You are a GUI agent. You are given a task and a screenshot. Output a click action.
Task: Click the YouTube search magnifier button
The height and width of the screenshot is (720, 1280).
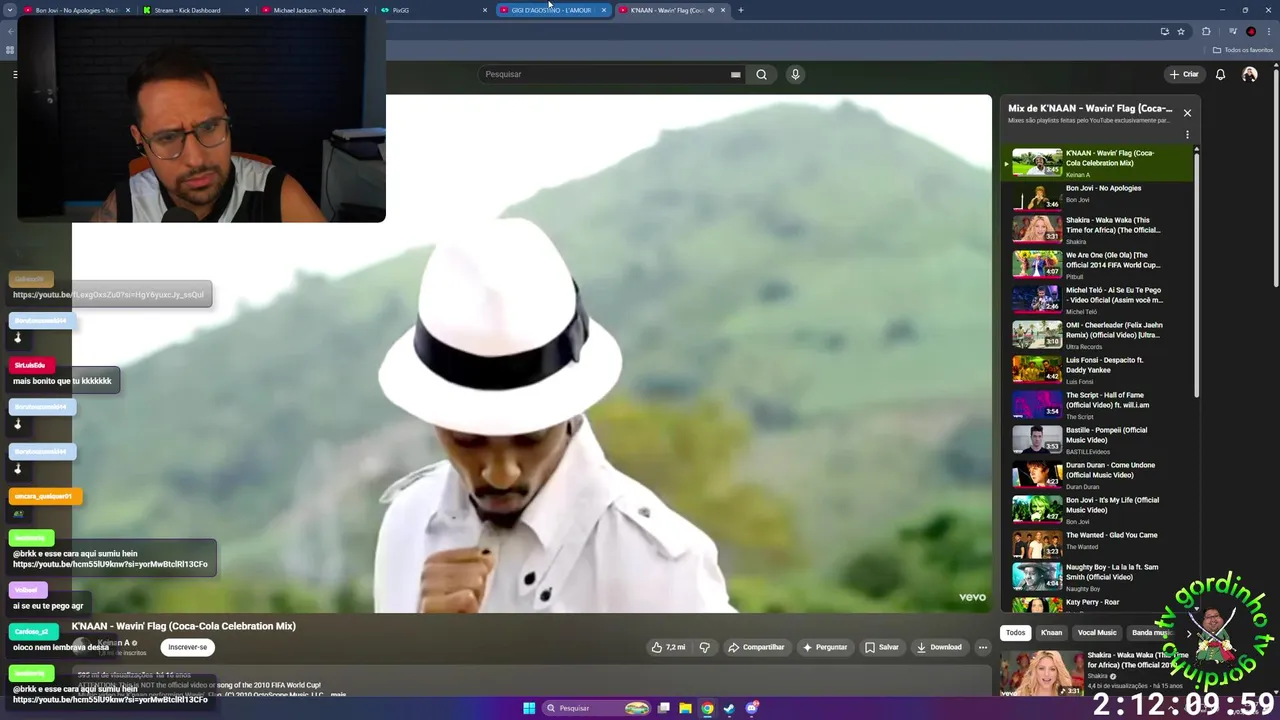[x=761, y=74]
